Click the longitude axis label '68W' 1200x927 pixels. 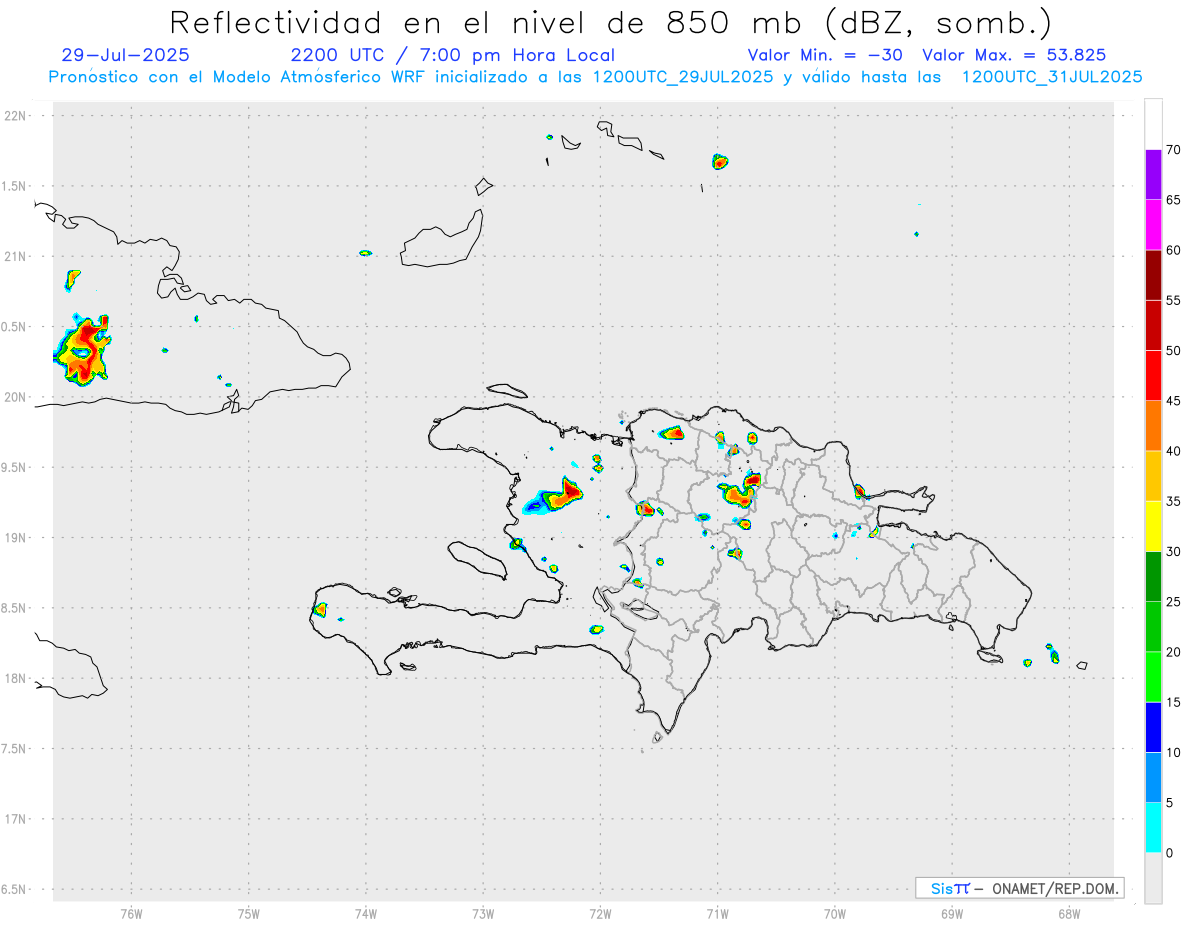point(1069,913)
